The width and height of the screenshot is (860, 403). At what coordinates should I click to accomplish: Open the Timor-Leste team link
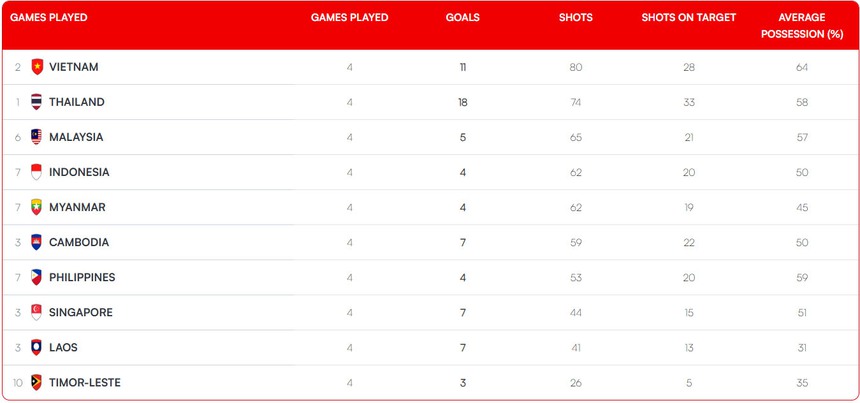pyautogui.click(x=85, y=382)
